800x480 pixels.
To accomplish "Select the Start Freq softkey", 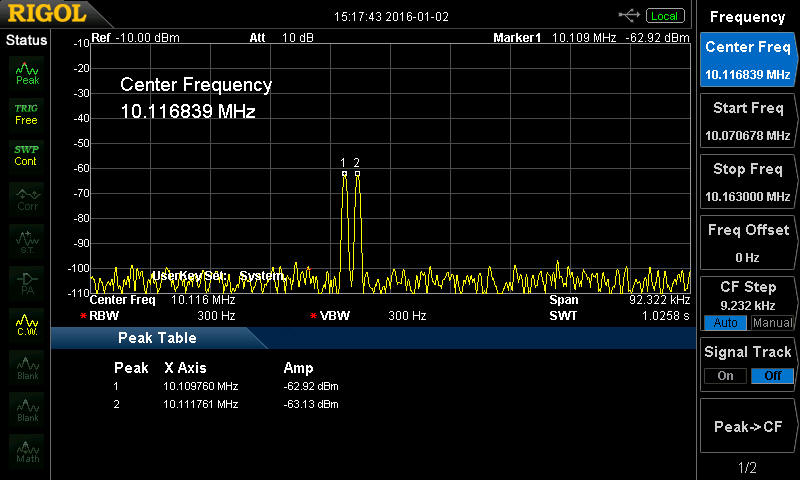I will point(748,121).
